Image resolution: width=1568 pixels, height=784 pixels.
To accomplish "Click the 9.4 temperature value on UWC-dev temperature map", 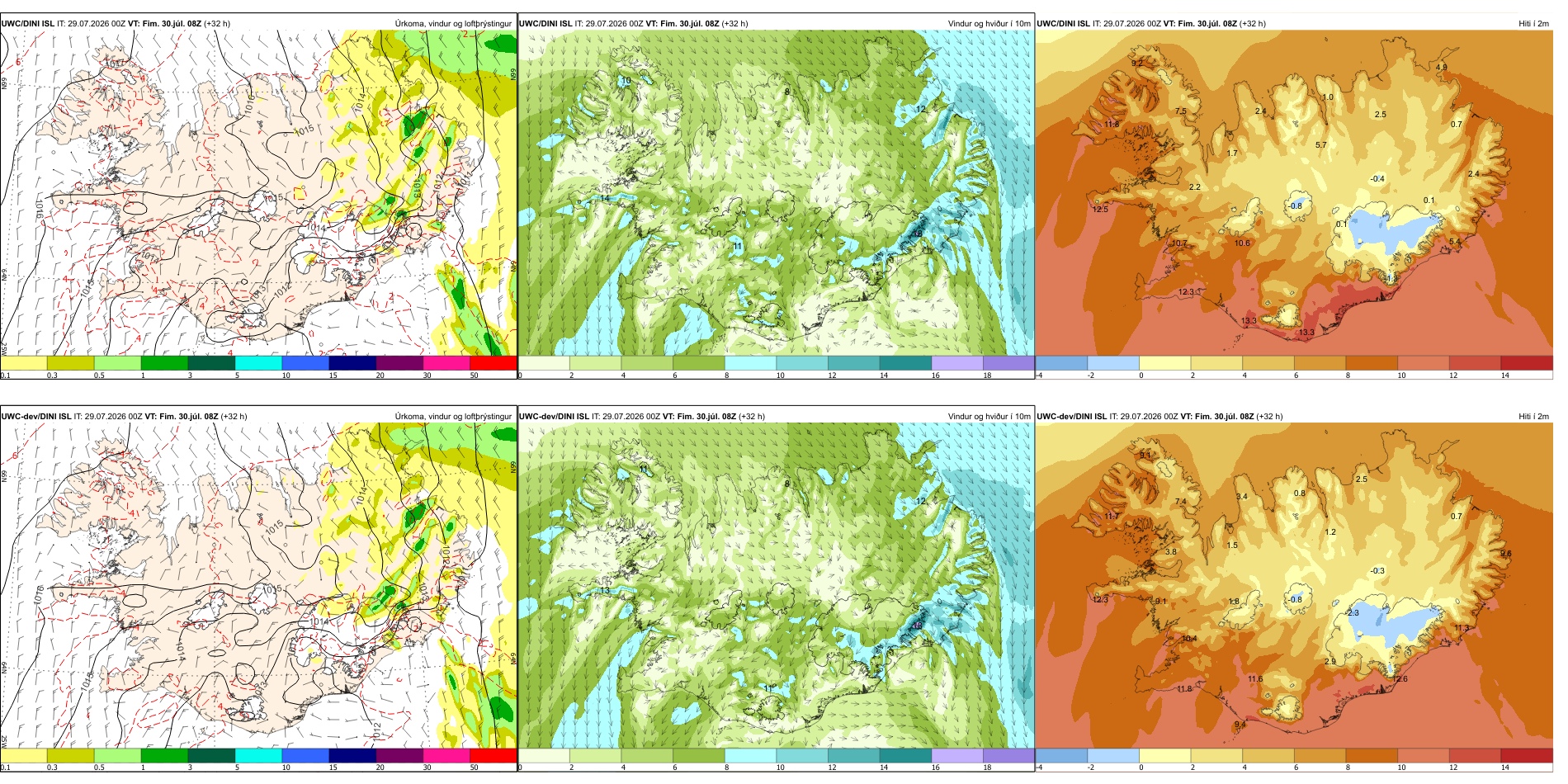I will pyautogui.click(x=1240, y=725).
